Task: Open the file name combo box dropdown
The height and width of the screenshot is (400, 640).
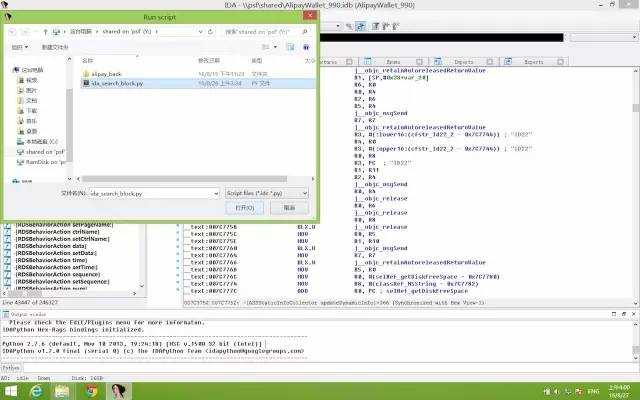Action: click(216, 193)
